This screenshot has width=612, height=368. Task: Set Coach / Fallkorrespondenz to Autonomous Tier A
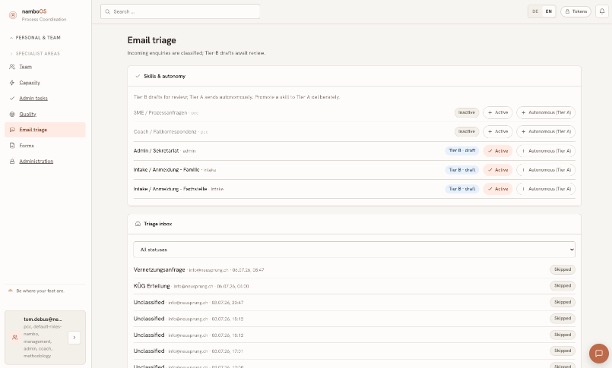(546, 132)
